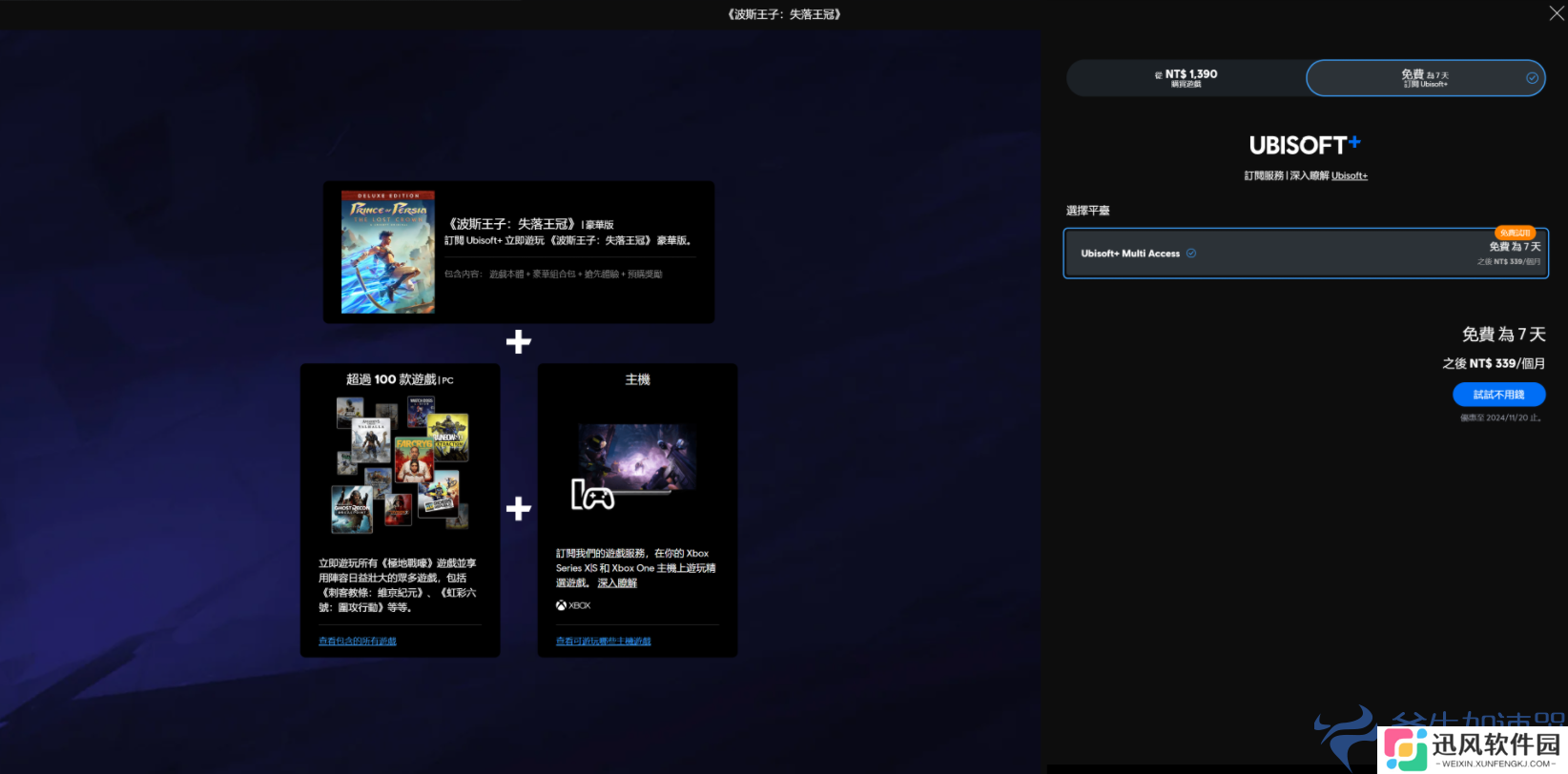Screen dimensions: 1568x774
Task: Open the view playable console games link
Action: (x=604, y=642)
